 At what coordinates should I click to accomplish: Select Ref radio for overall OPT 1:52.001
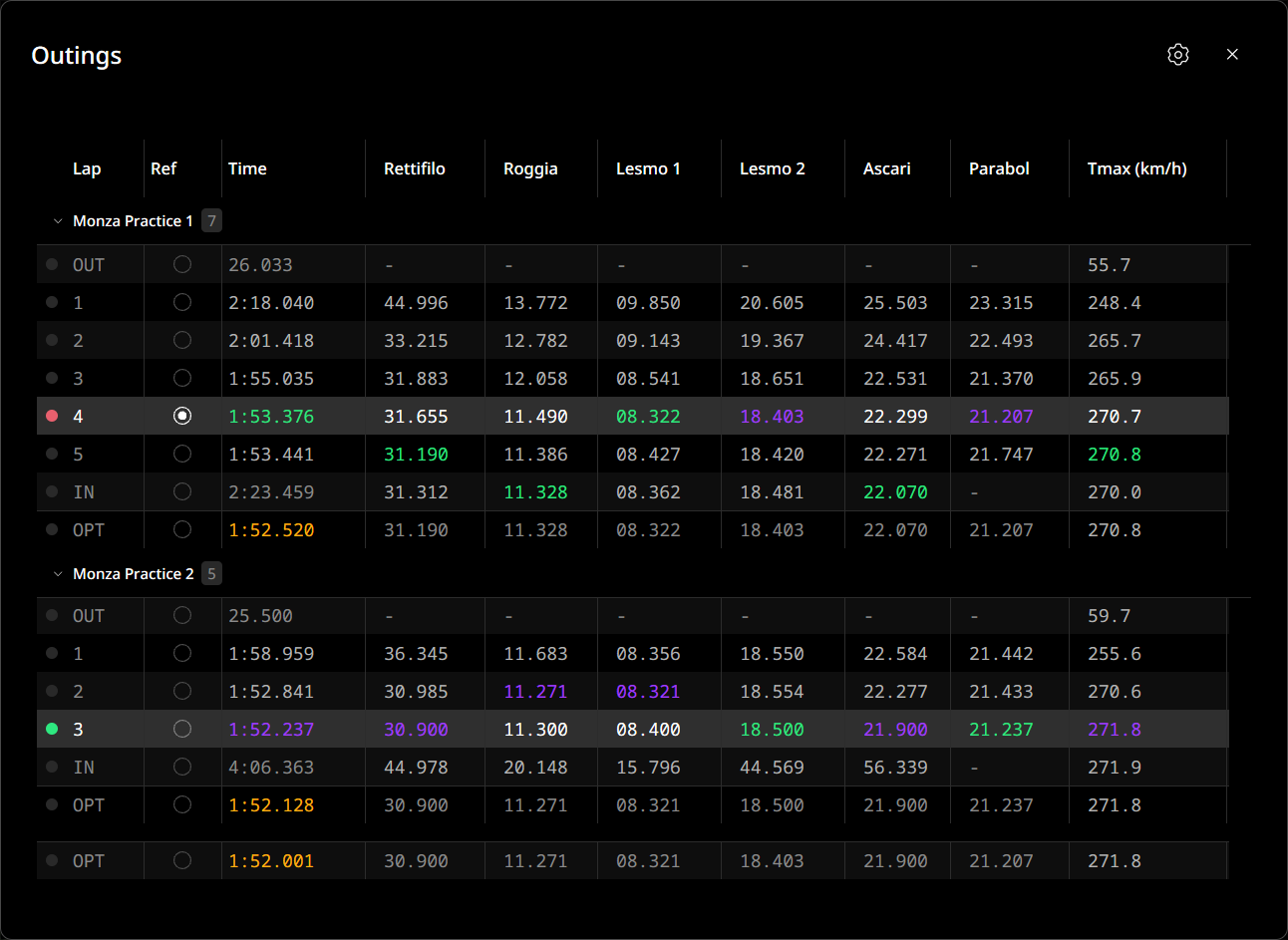click(182, 860)
